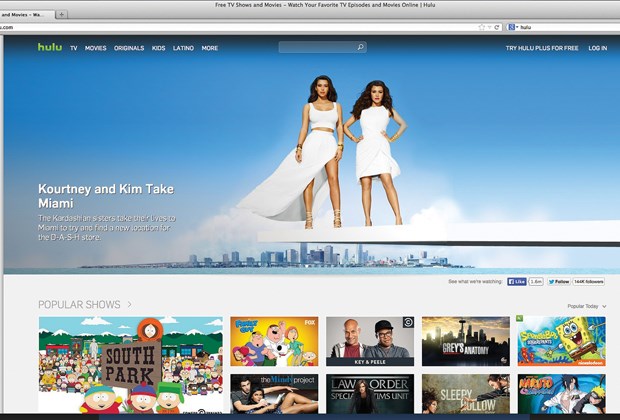The width and height of the screenshot is (620, 420).
Task: Click the Twitter Follow button
Action: [559, 282]
